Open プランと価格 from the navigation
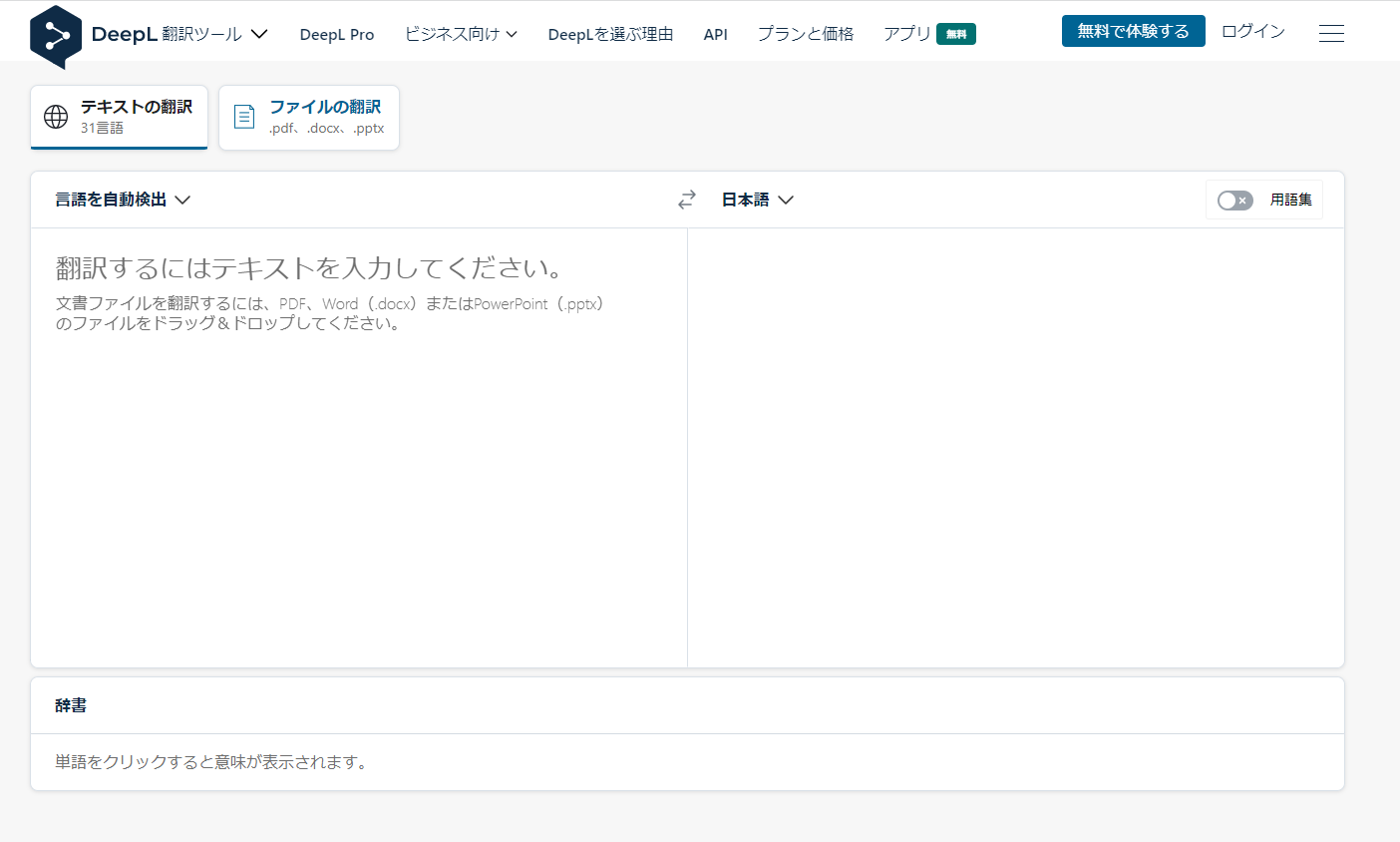This screenshot has height=842, width=1400. pos(805,33)
